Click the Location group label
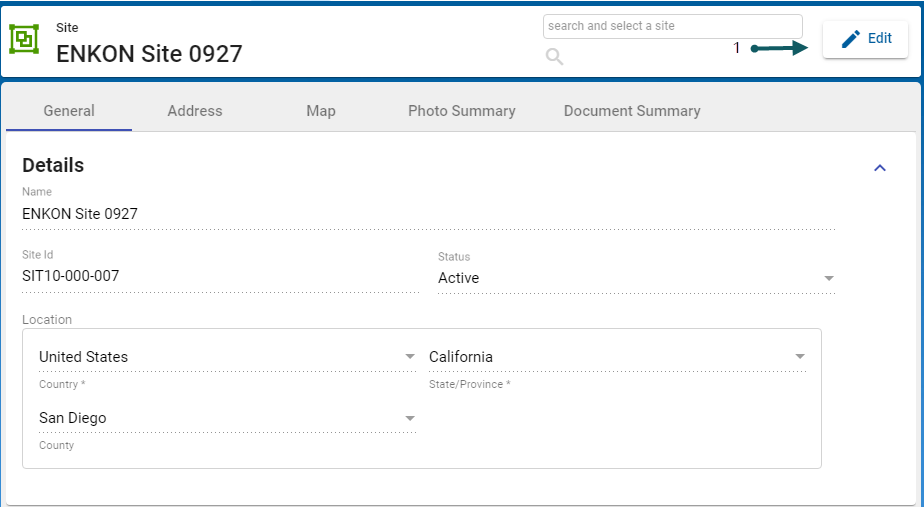 [47, 320]
